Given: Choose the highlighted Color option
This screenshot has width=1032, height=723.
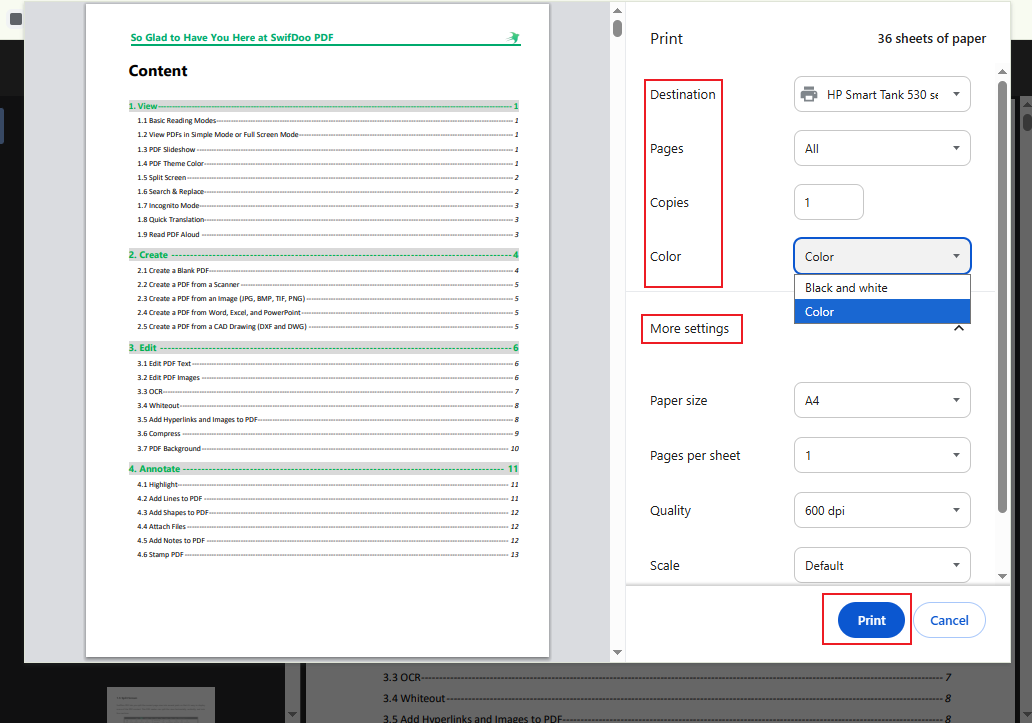Looking at the screenshot, I should (882, 311).
